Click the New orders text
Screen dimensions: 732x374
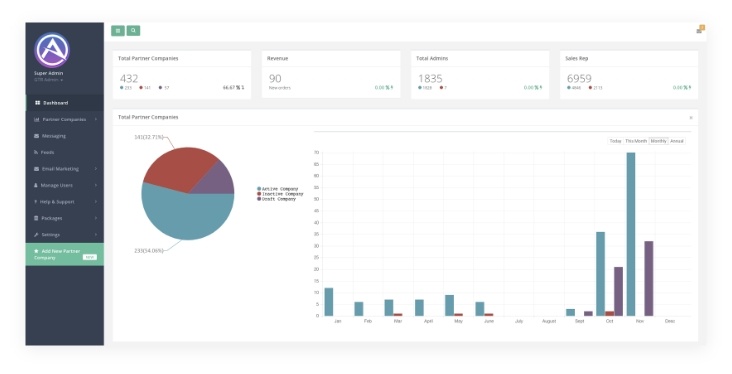click(280, 88)
